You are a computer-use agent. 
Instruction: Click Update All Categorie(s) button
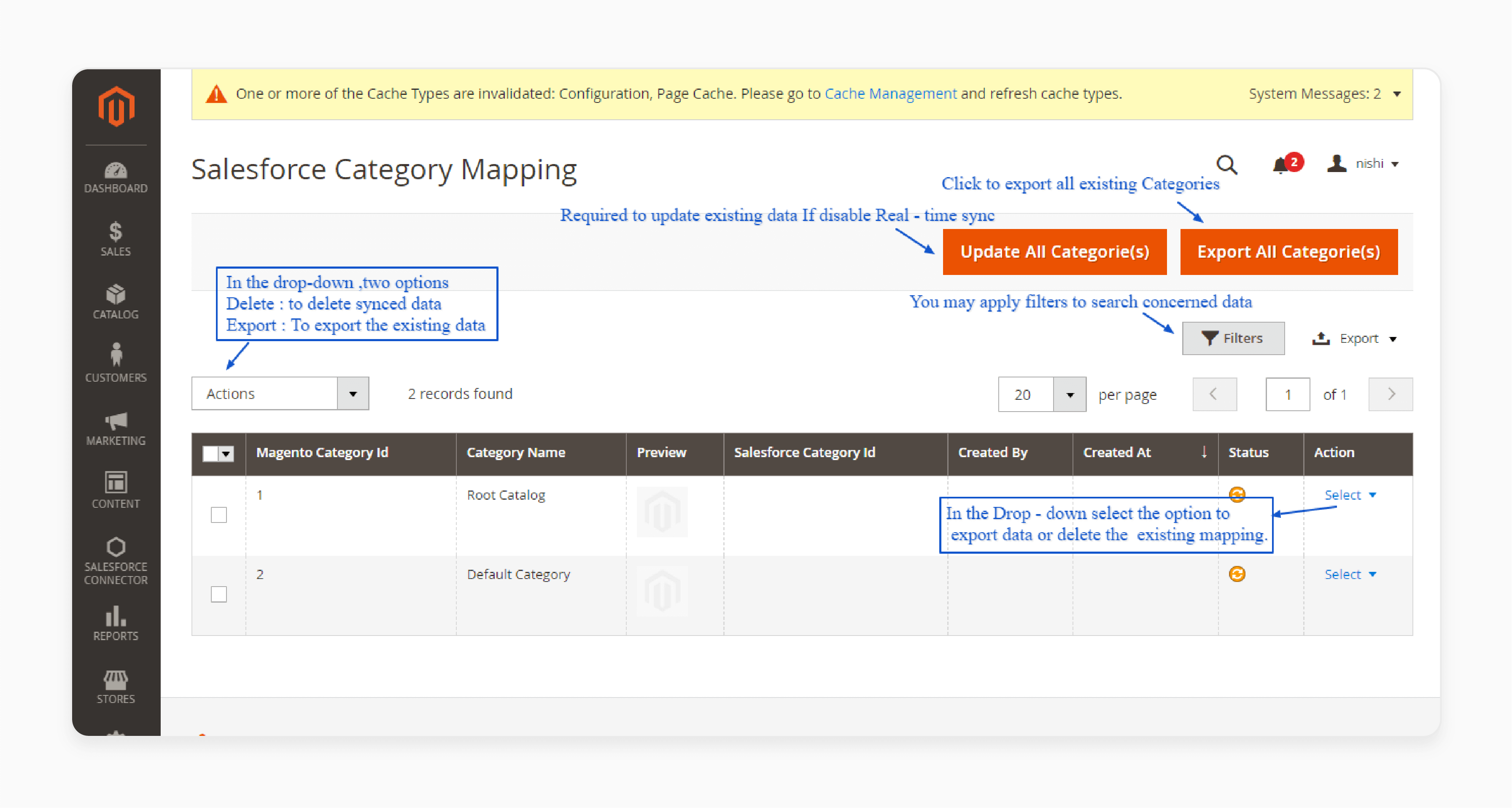click(x=1054, y=252)
